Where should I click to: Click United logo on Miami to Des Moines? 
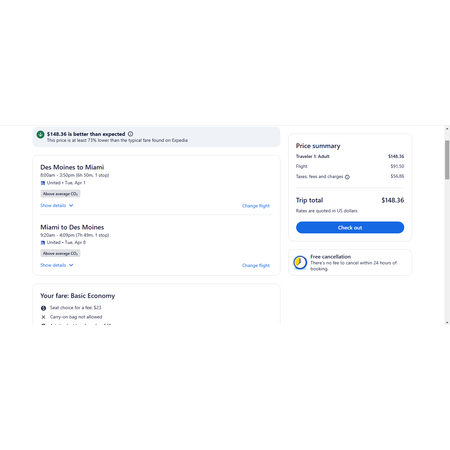click(x=43, y=243)
